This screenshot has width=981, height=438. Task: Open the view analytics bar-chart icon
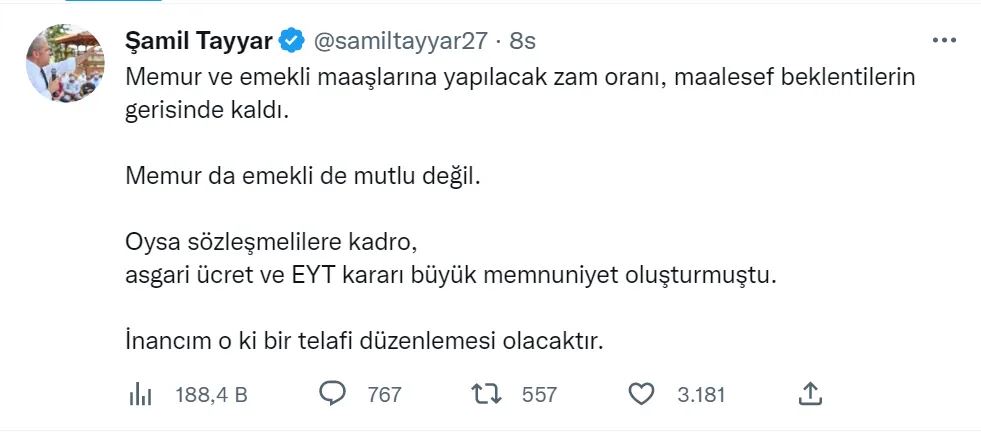[x=140, y=395]
